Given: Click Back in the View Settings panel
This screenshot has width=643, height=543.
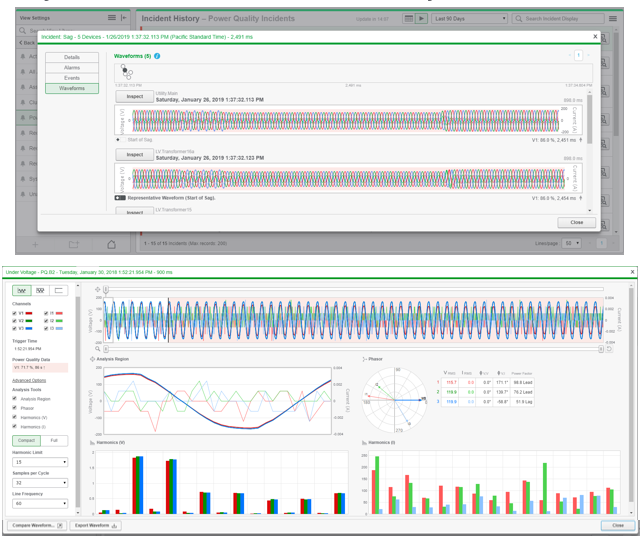Looking at the screenshot, I should click(x=27, y=43).
